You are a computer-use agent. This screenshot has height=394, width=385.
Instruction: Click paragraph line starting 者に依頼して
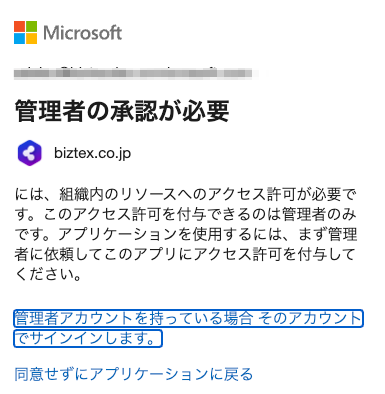185,254
